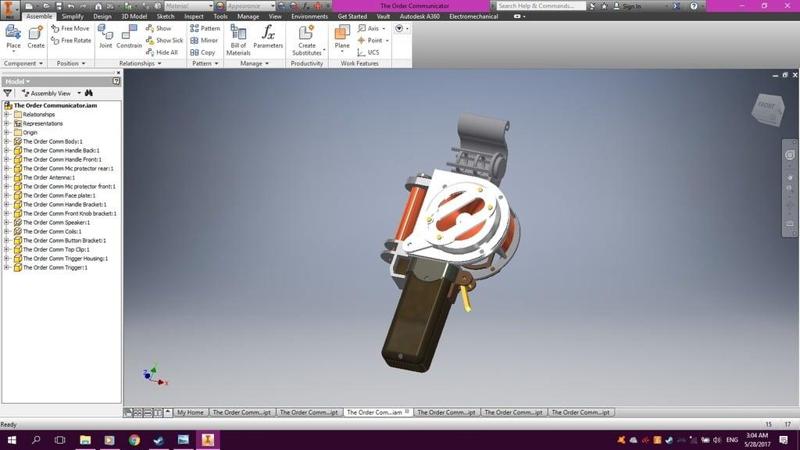Activate the Free Move tool
This screenshot has height=450, width=800.
[70, 29]
